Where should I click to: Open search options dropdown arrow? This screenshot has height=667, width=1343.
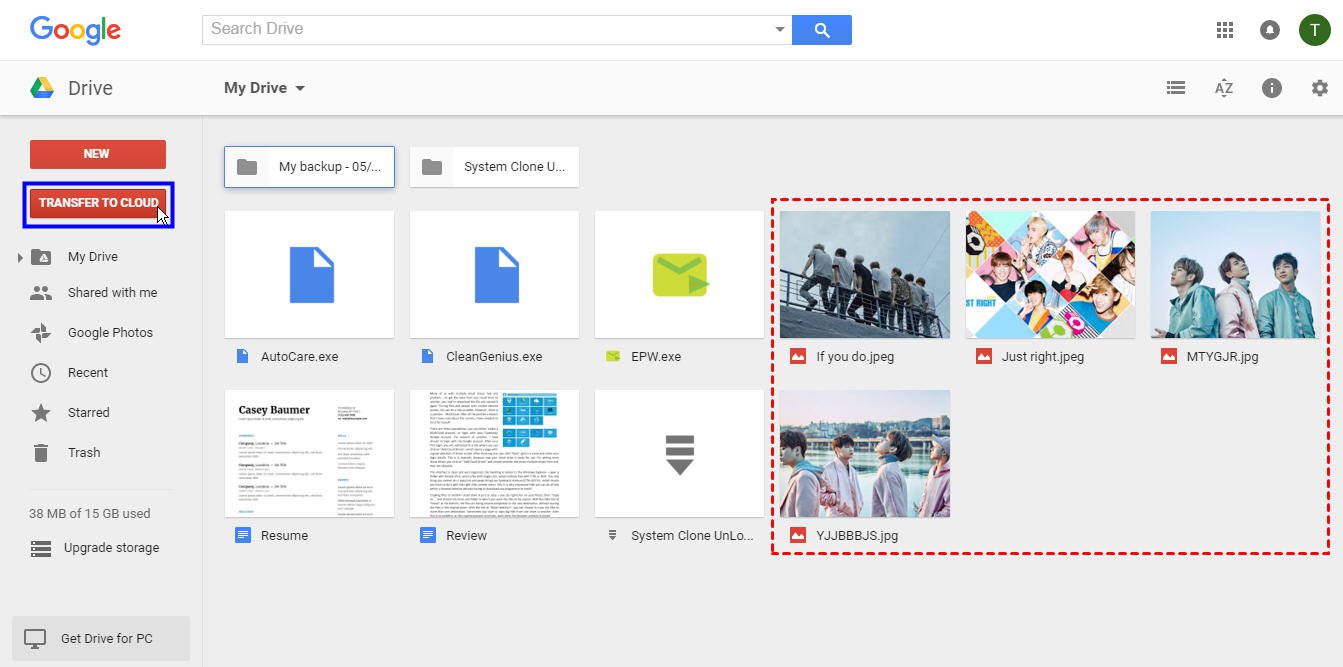pos(780,30)
